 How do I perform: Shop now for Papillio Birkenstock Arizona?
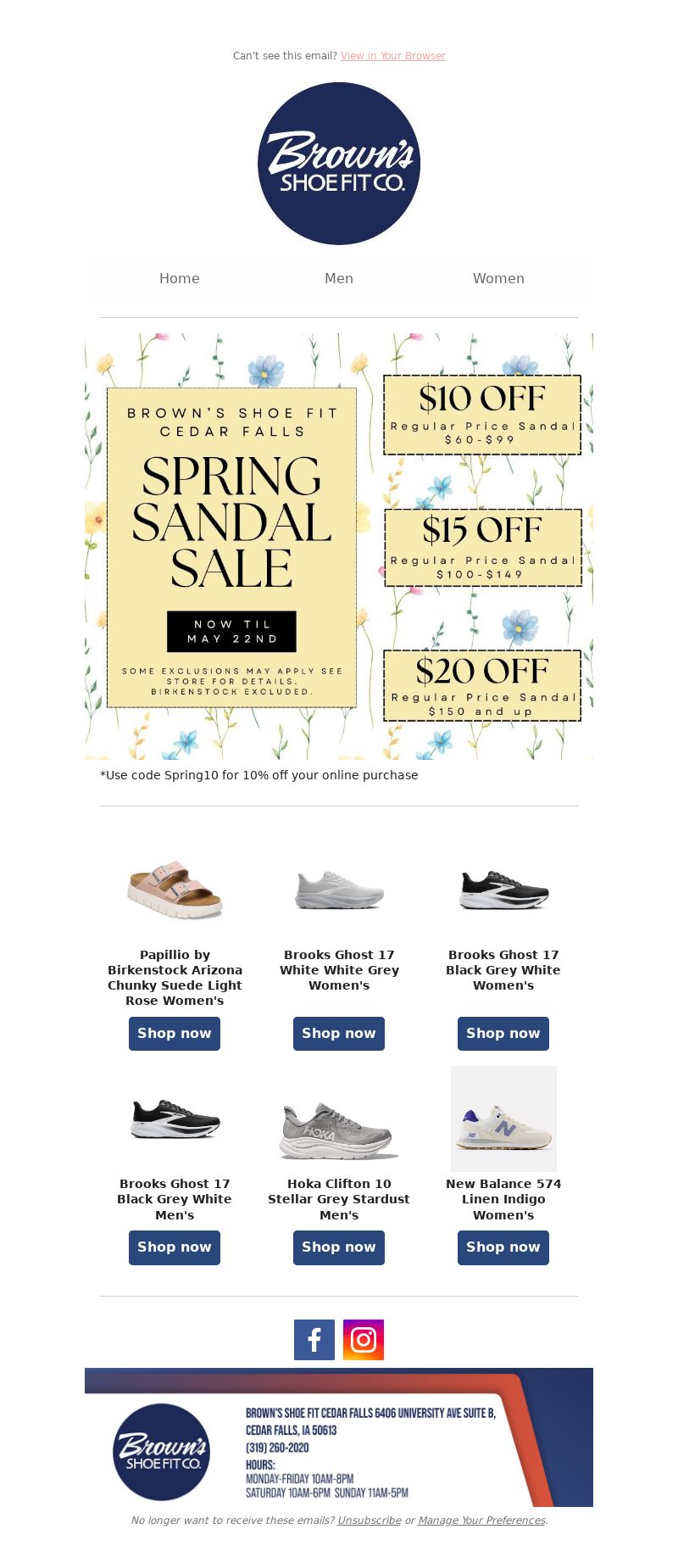[x=175, y=1034]
